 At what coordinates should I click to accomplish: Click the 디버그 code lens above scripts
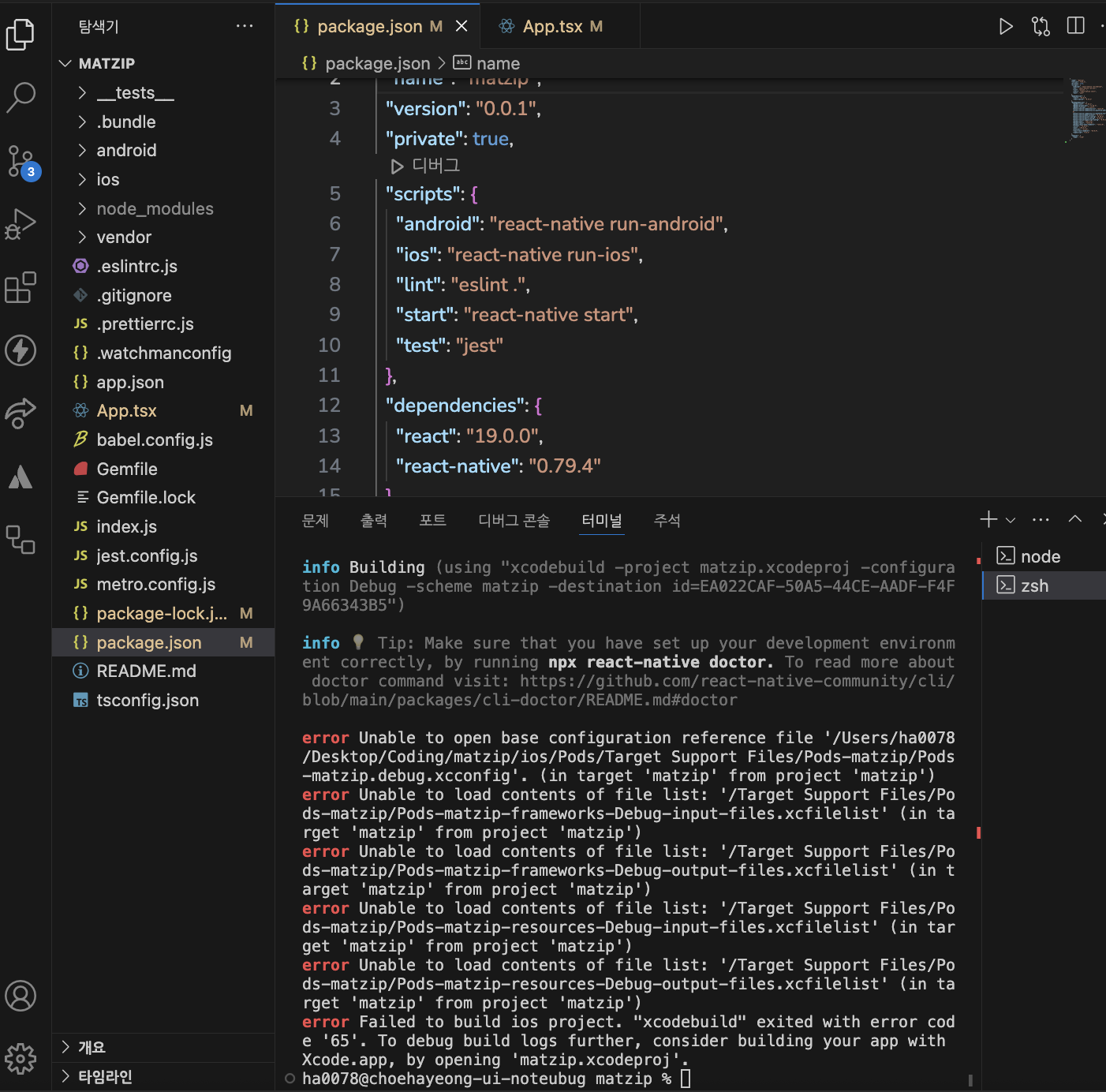426,166
